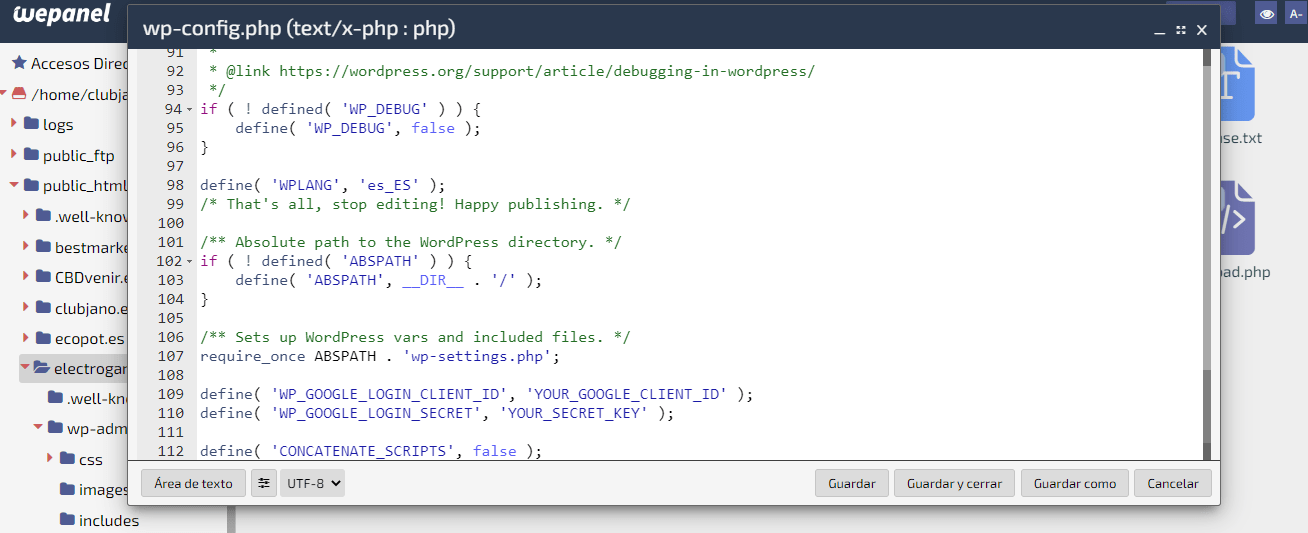Image resolution: width=1308 pixels, height=533 pixels.
Task: Expand the logs folder arrow
Action: click(15, 124)
